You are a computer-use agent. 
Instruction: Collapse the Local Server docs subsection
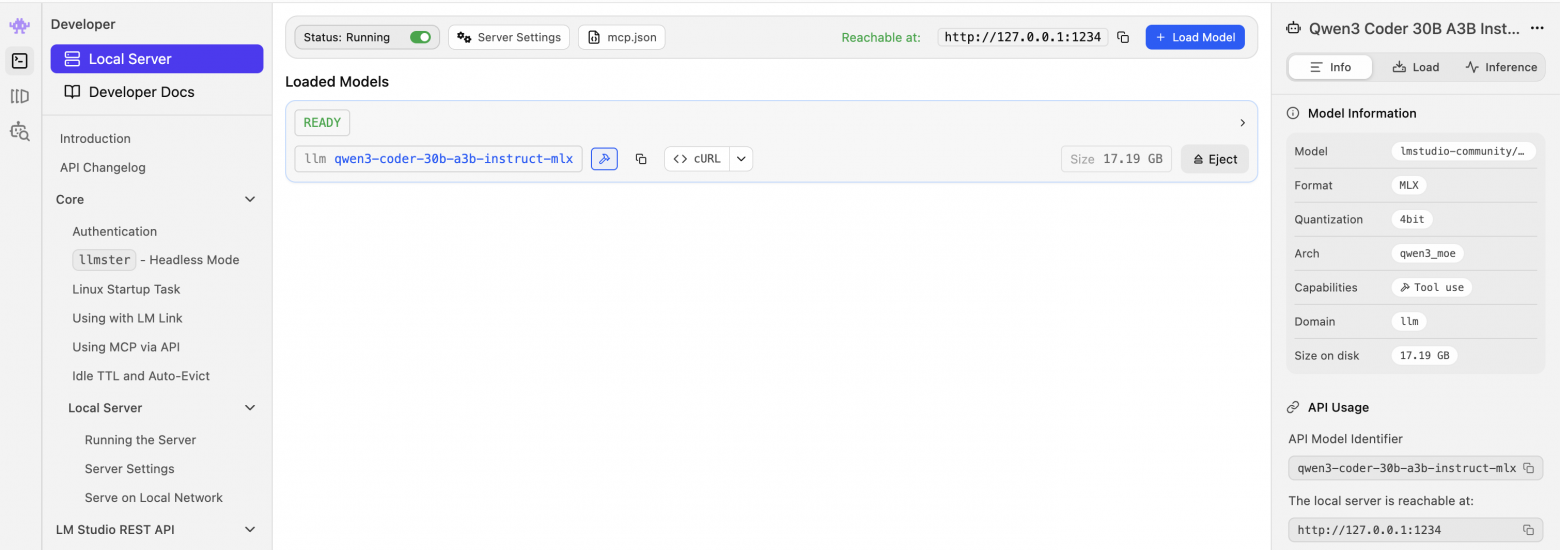point(250,408)
